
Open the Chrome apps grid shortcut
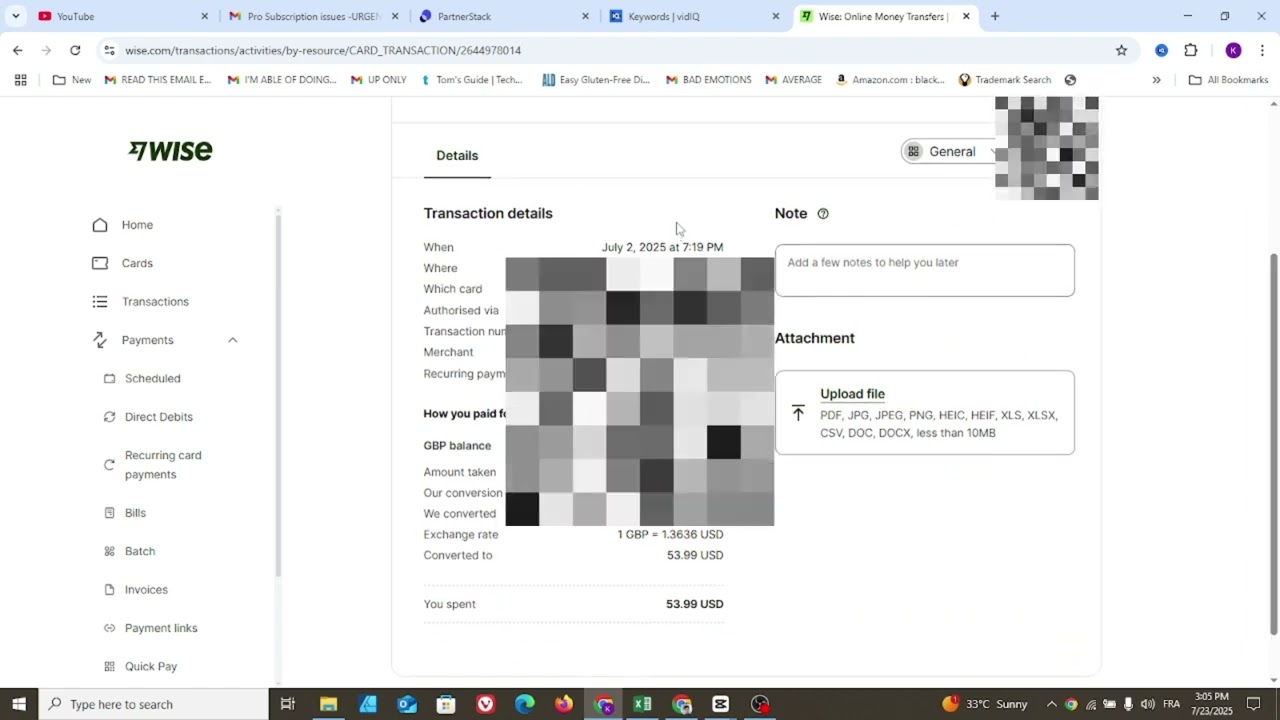(x=20, y=80)
